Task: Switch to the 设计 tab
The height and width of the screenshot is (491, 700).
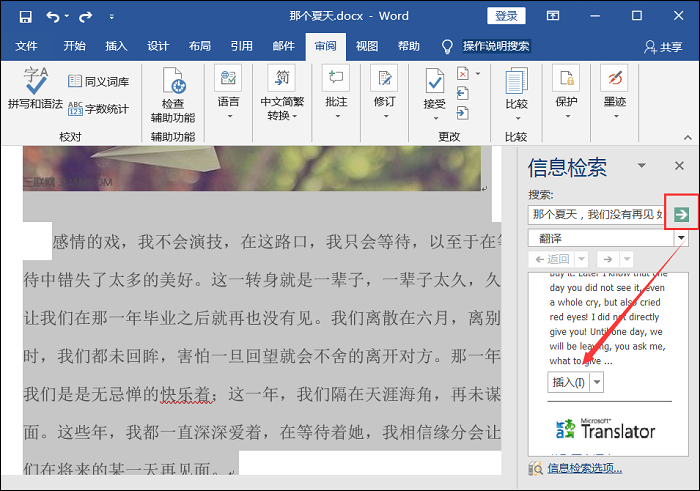Action: [x=158, y=46]
